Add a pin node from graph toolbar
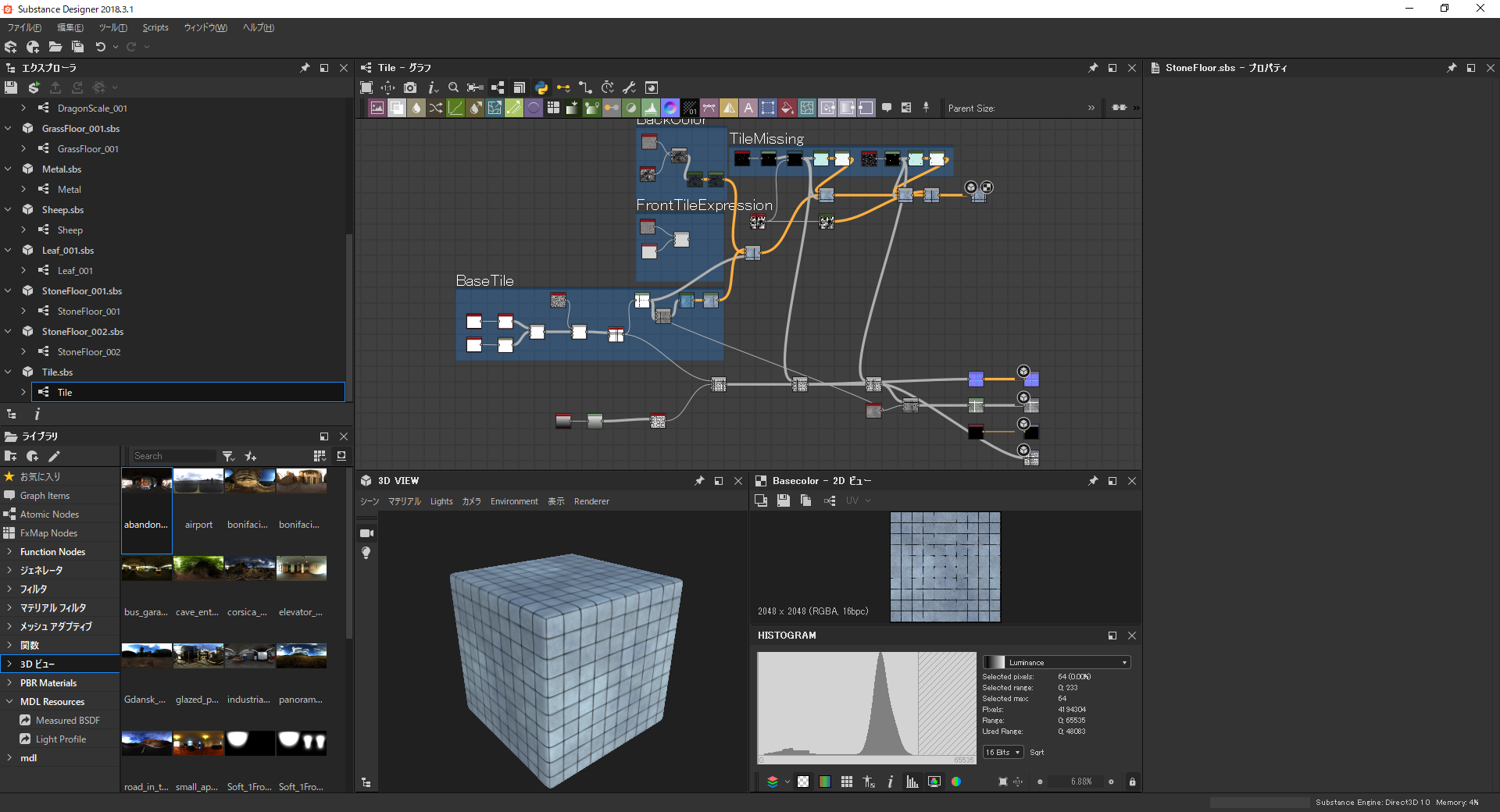 pos(926,108)
